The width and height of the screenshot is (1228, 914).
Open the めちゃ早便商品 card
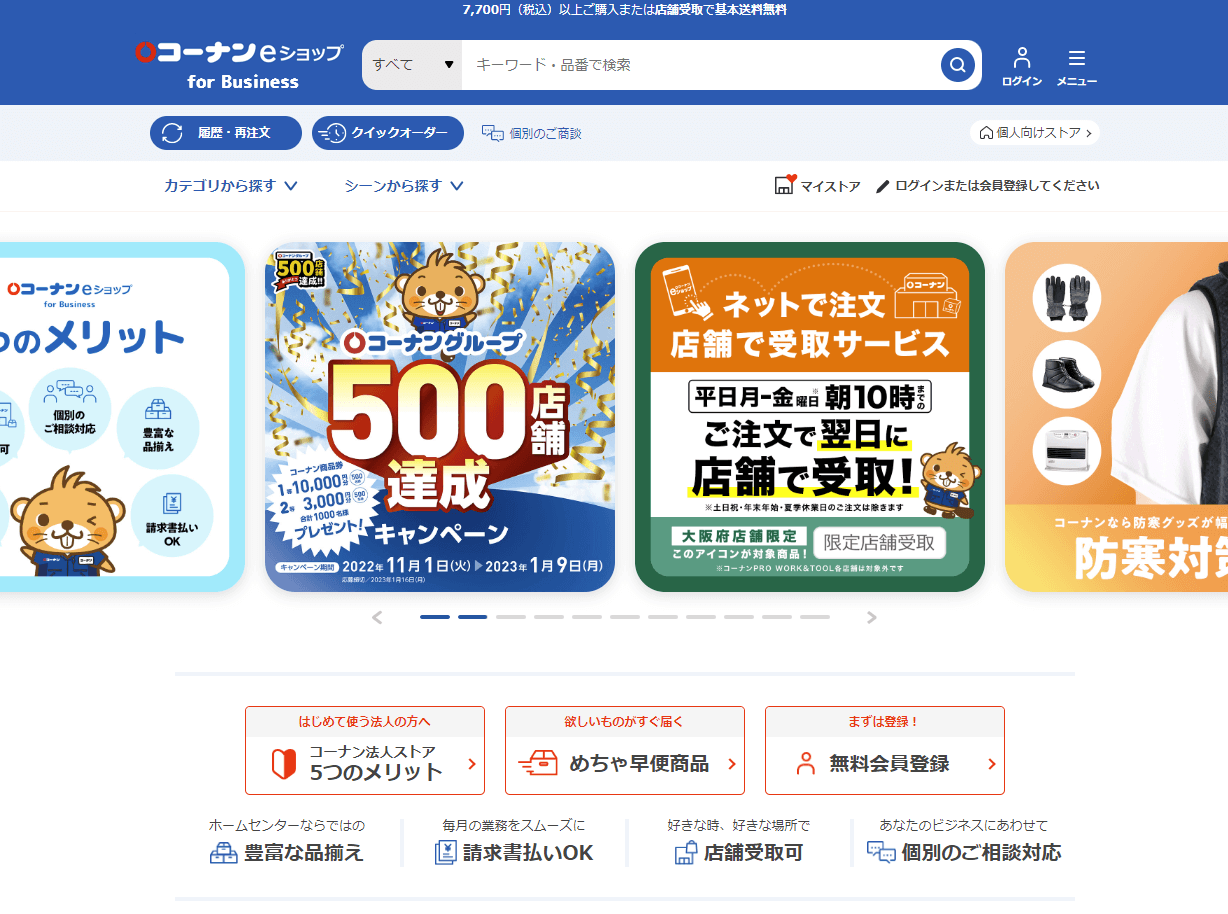pos(625,751)
